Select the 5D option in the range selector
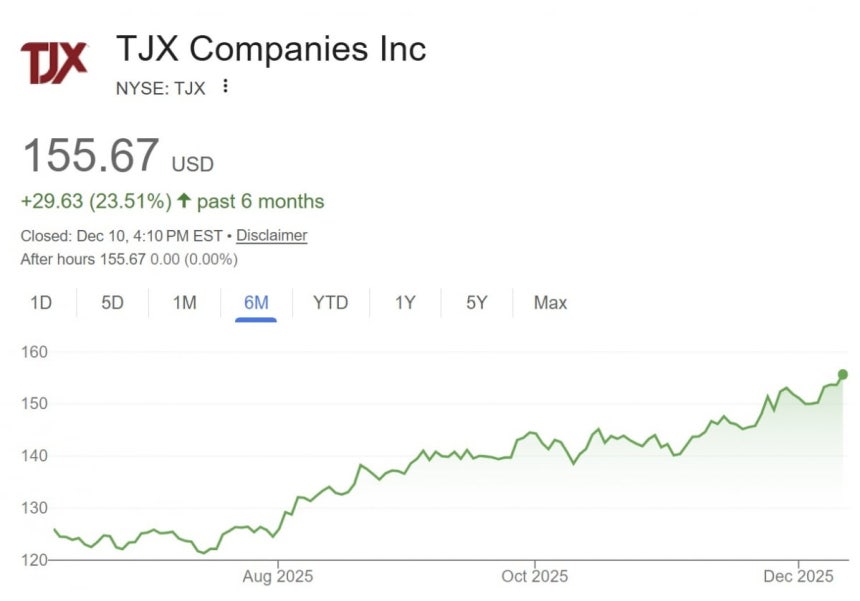Screen dimensions: 860x601 [112, 302]
